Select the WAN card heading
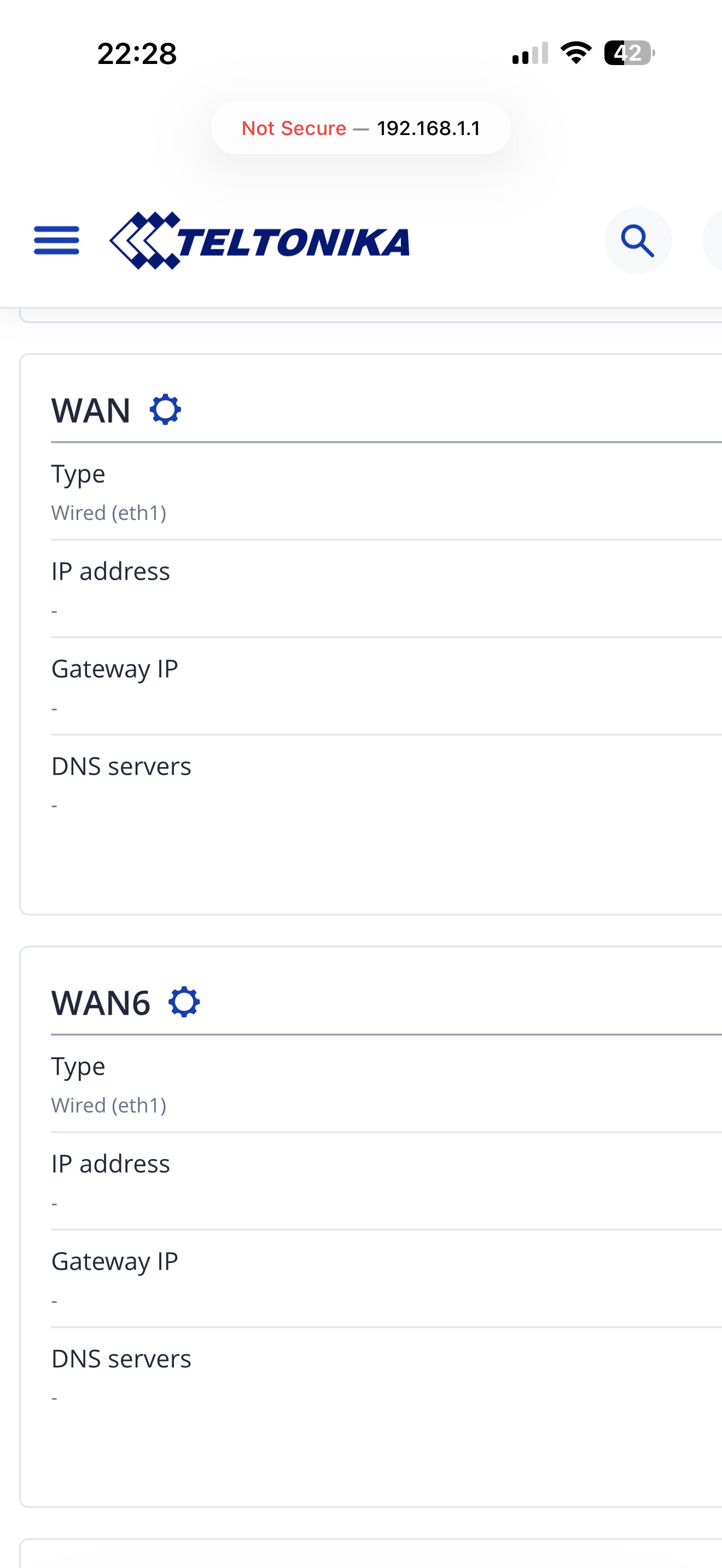722x1568 pixels. pyautogui.click(x=91, y=410)
